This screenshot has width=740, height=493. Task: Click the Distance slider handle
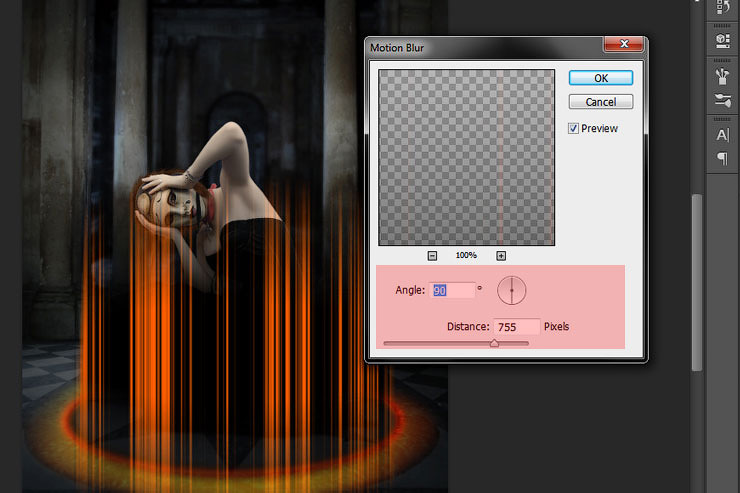point(494,343)
